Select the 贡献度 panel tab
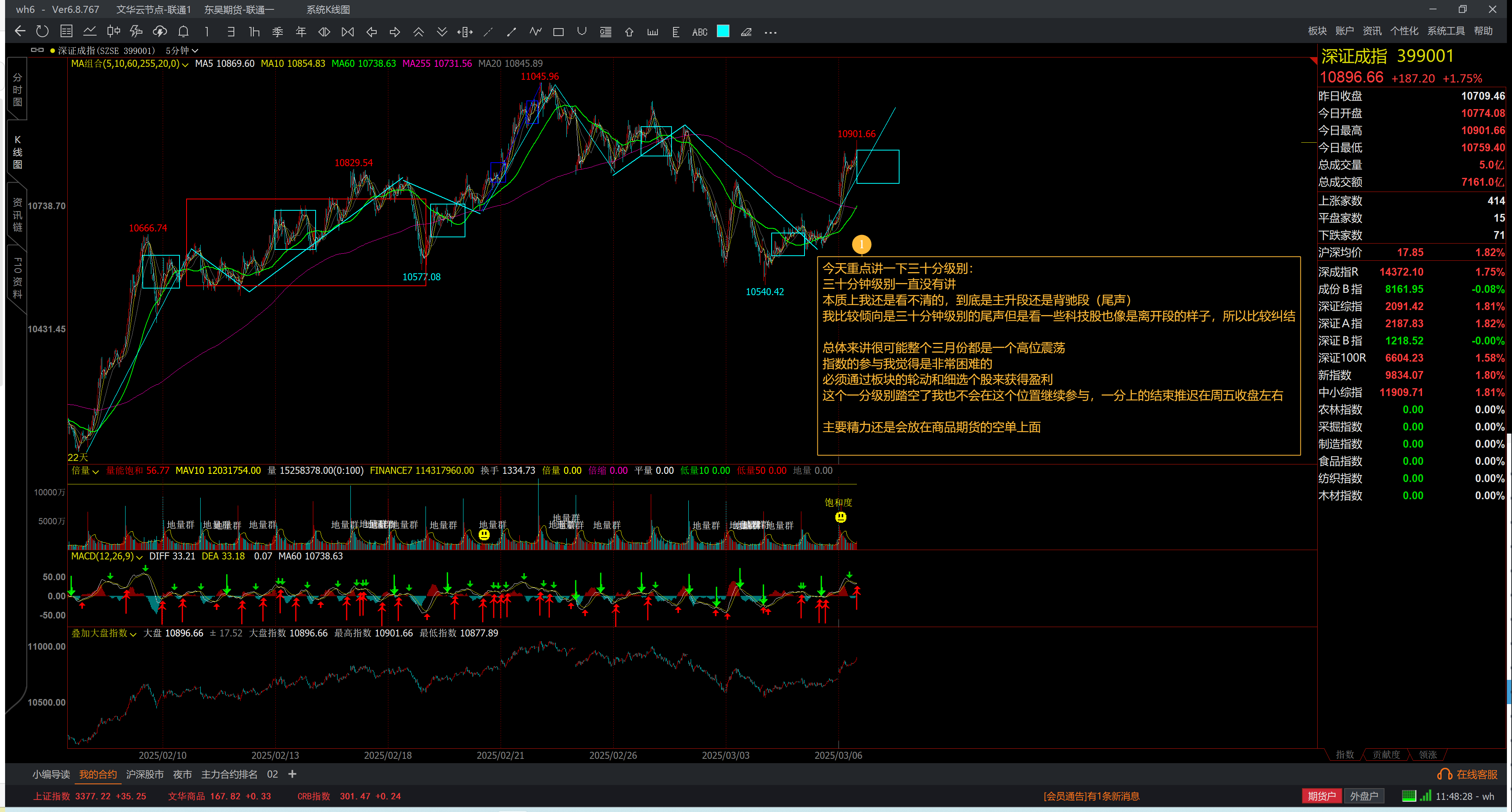Screen dimensions: 1512x812 tap(1386, 755)
